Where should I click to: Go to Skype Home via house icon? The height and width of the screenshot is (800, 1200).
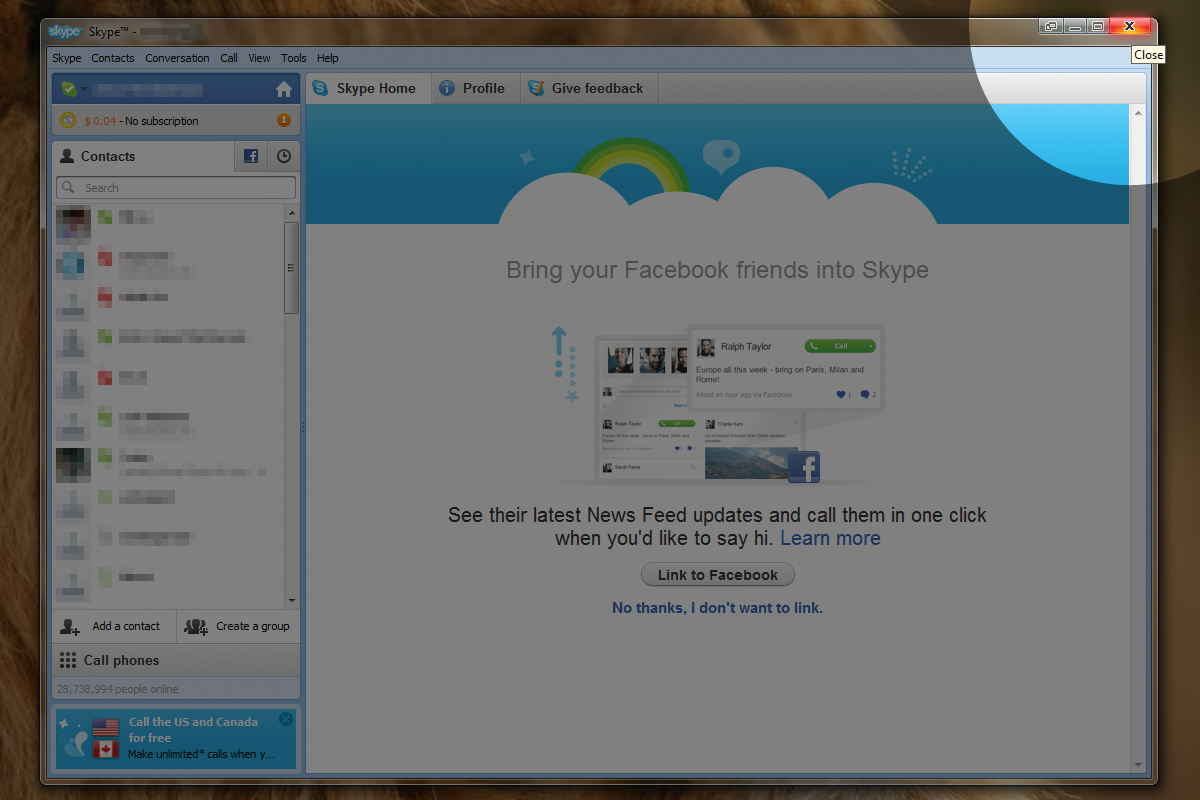(x=284, y=89)
